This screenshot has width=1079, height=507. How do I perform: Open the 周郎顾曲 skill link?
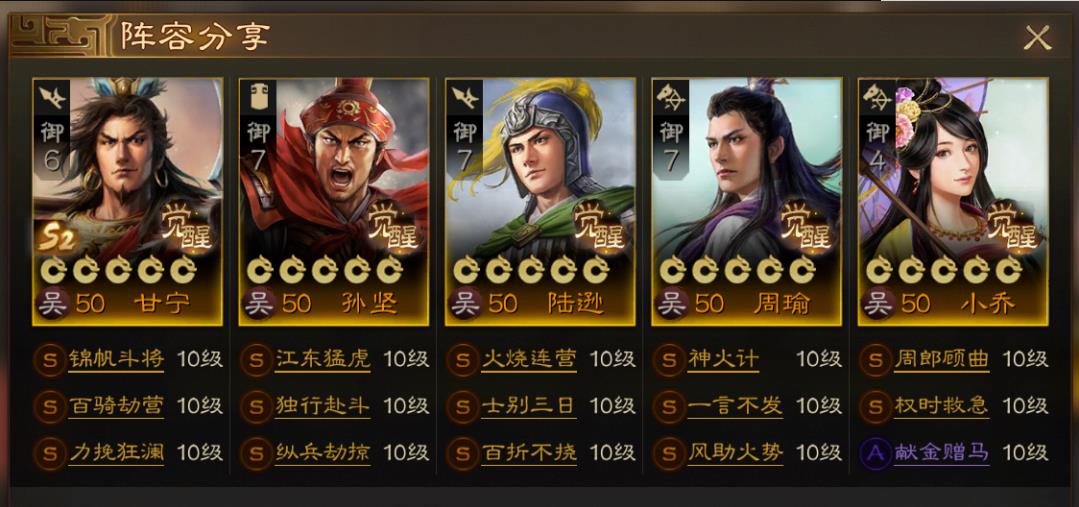pyautogui.click(x=941, y=359)
